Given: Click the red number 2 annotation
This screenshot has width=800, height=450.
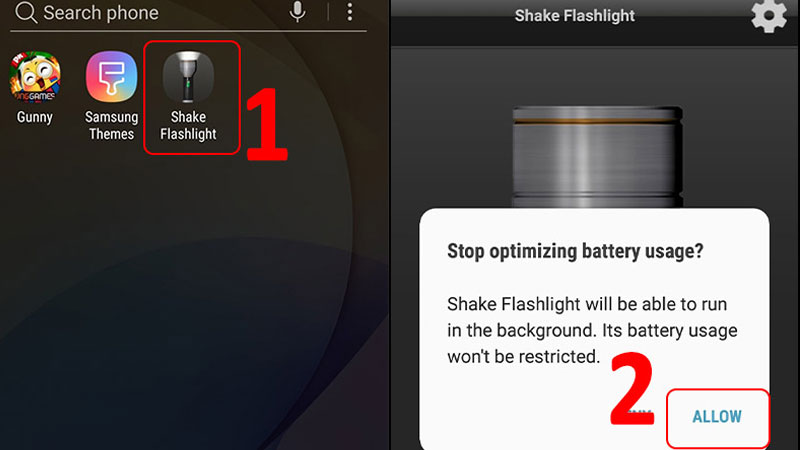Looking at the screenshot, I should point(632,389).
